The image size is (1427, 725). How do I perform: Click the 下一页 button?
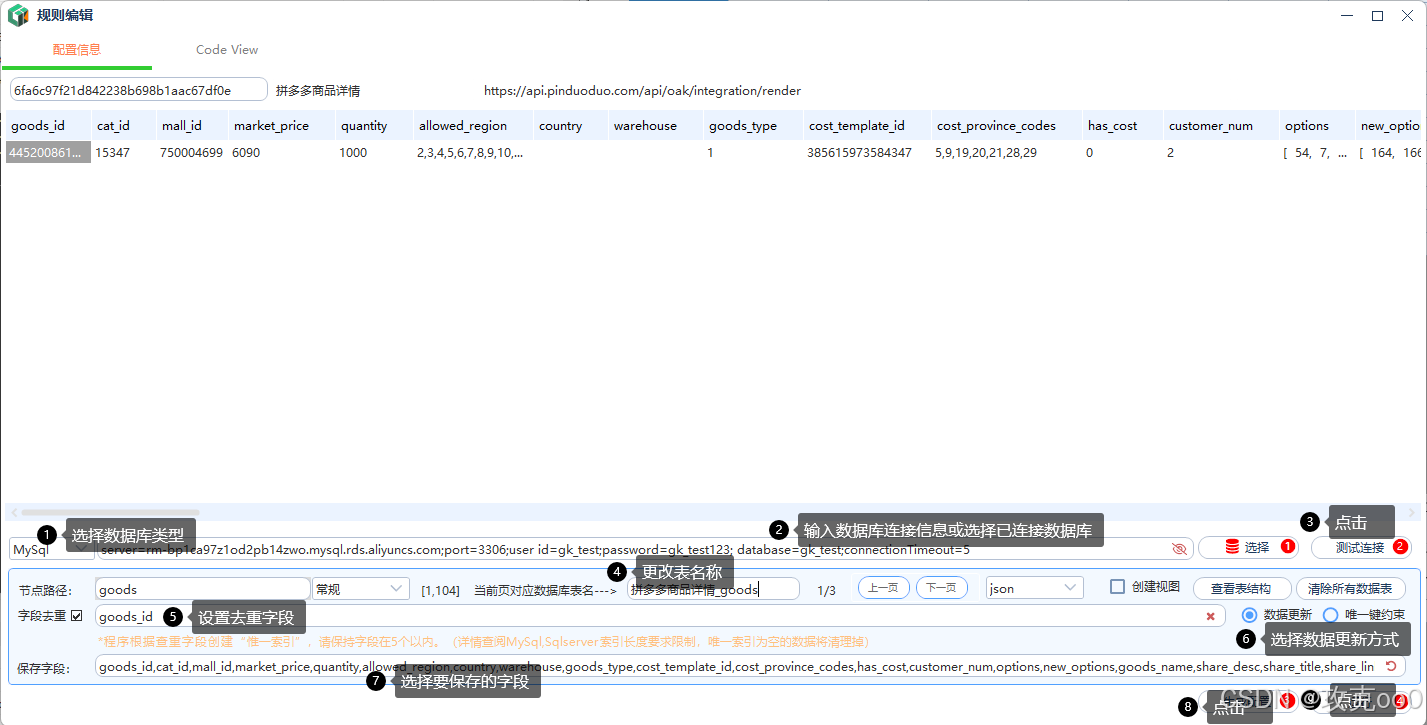coord(941,588)
